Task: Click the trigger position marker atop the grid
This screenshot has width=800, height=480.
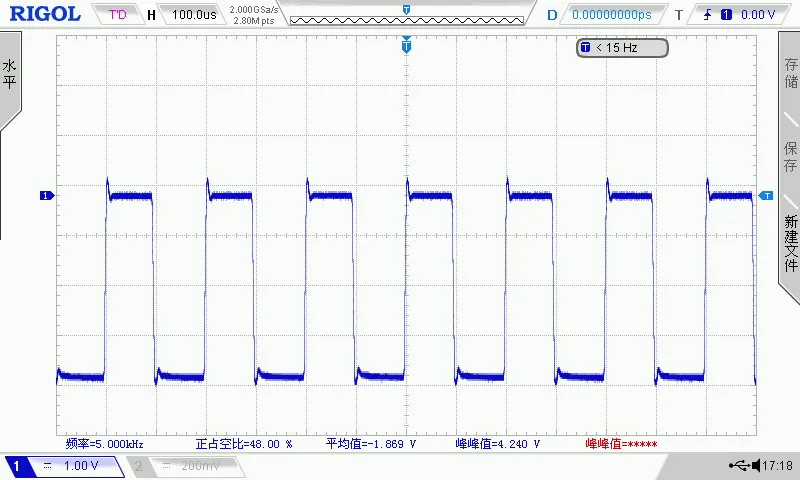Action: pos(406,45)
